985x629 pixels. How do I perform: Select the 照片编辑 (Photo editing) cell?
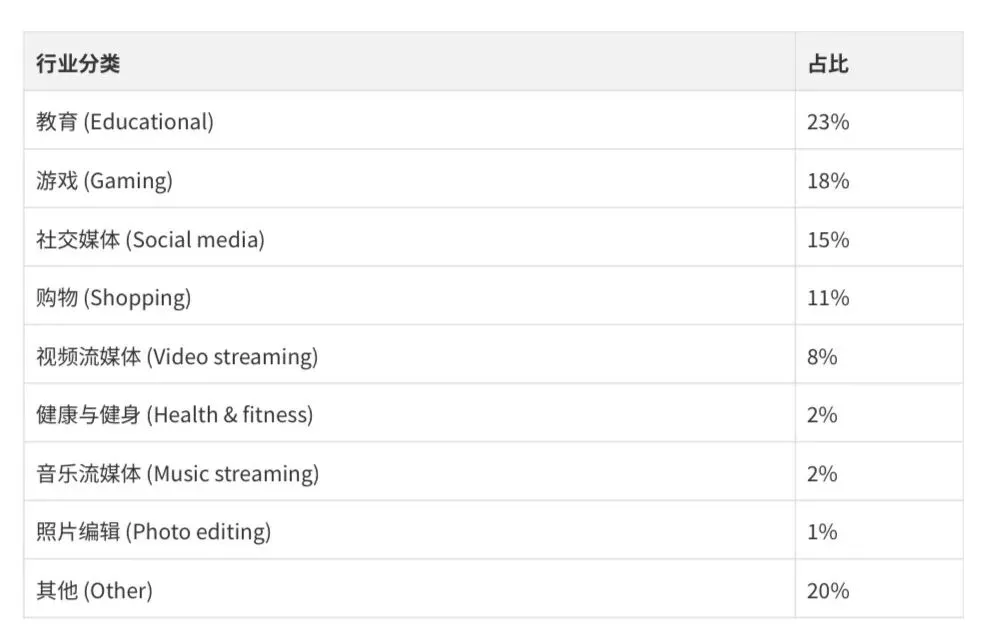(153, 532)
